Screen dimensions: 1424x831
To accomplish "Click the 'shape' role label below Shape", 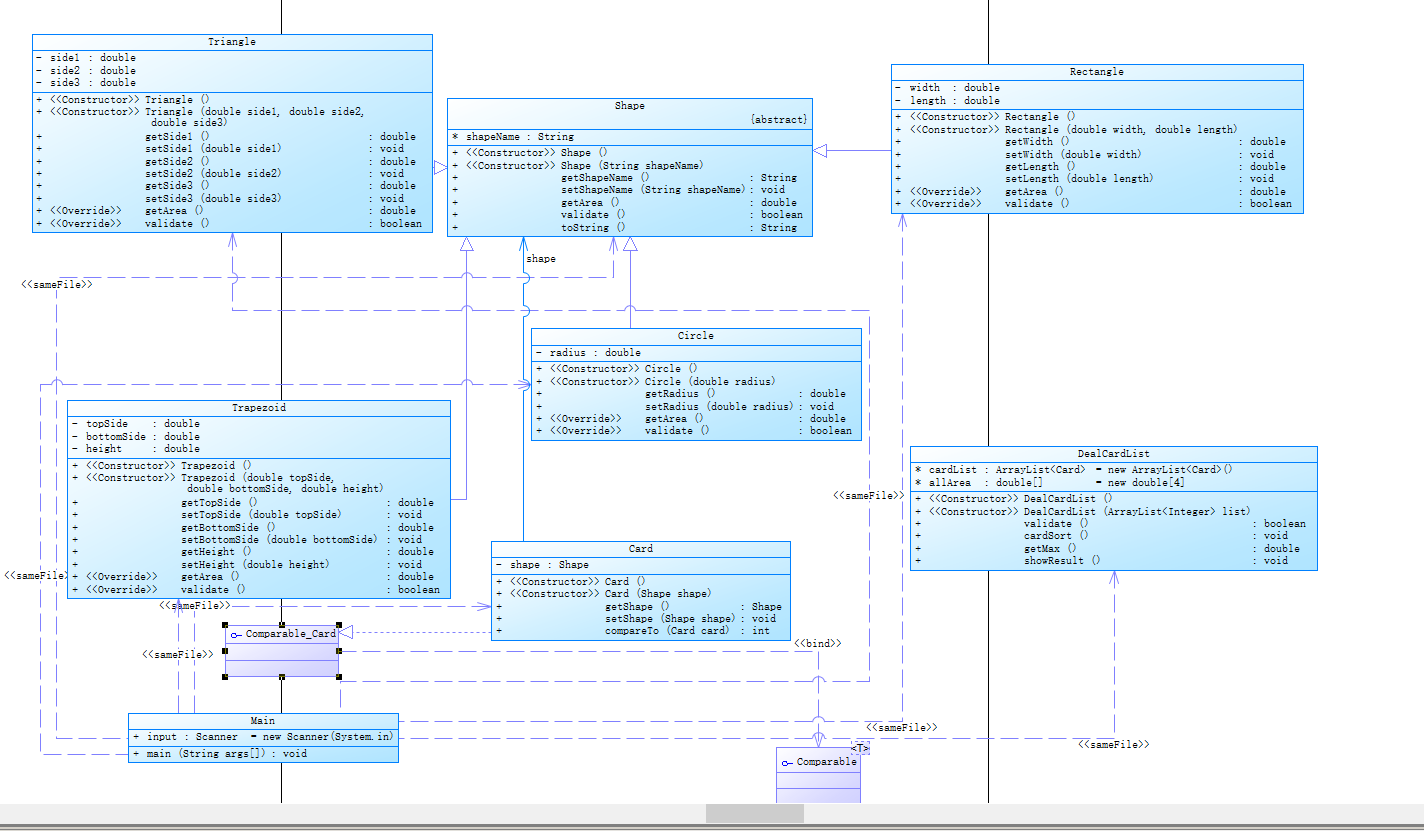I will tap(541, 259).
